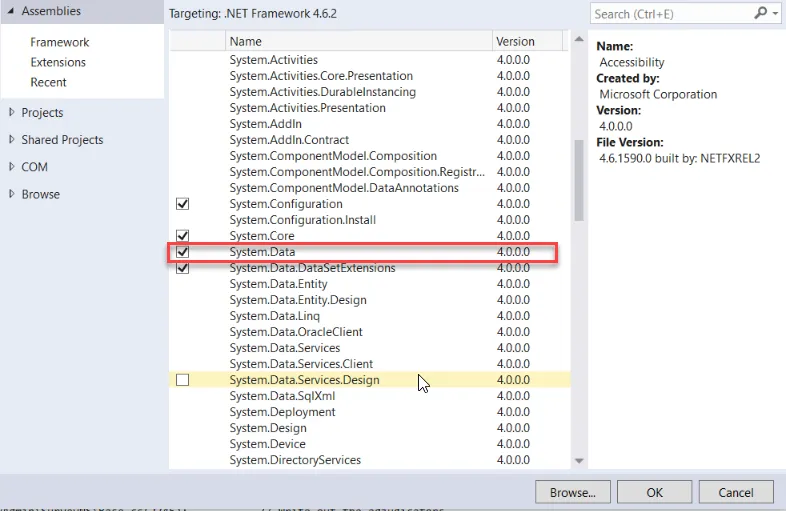Select the System.Design row

pos(369,428)
